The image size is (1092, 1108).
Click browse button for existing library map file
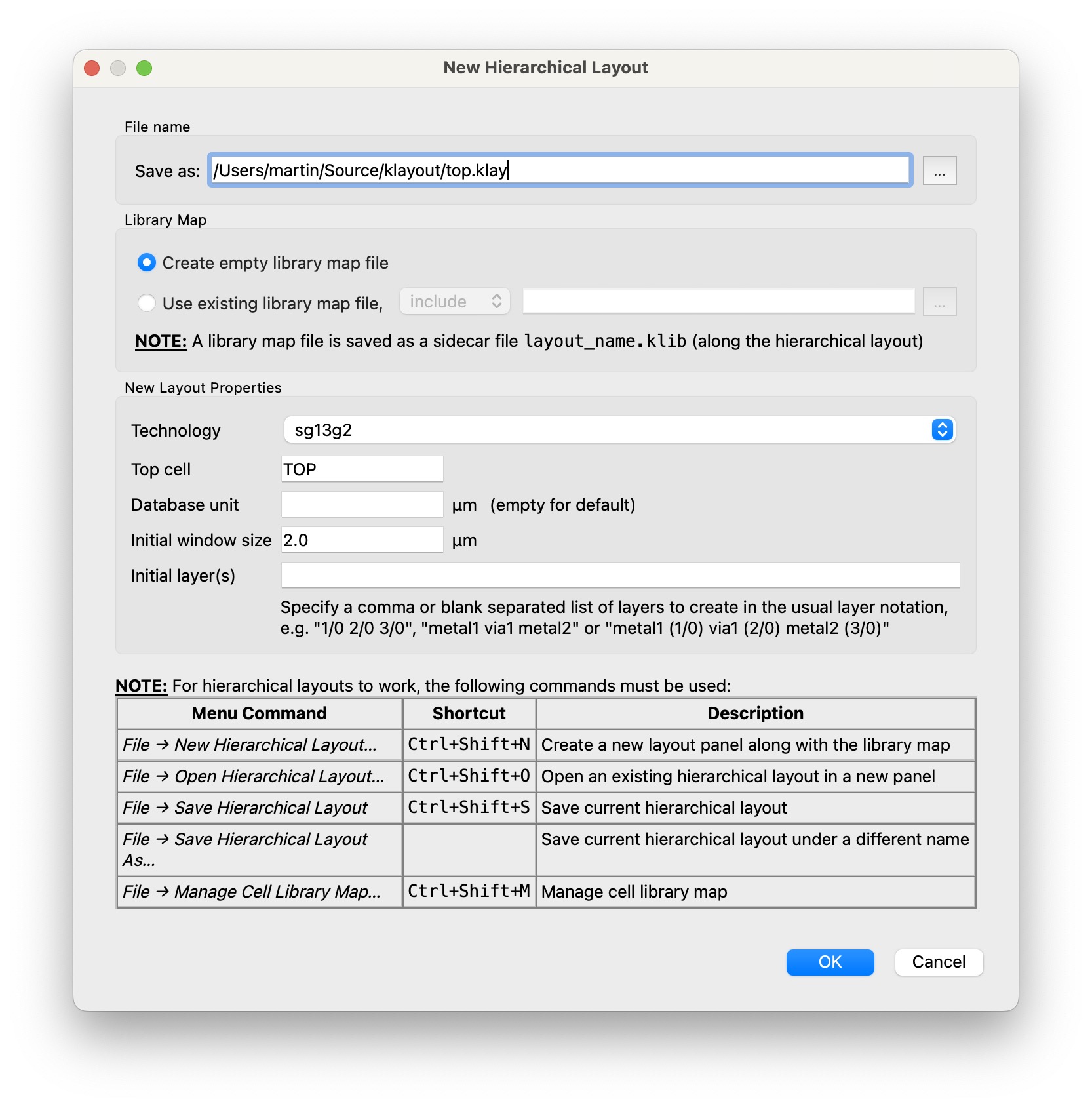click(x=939, y=302)
